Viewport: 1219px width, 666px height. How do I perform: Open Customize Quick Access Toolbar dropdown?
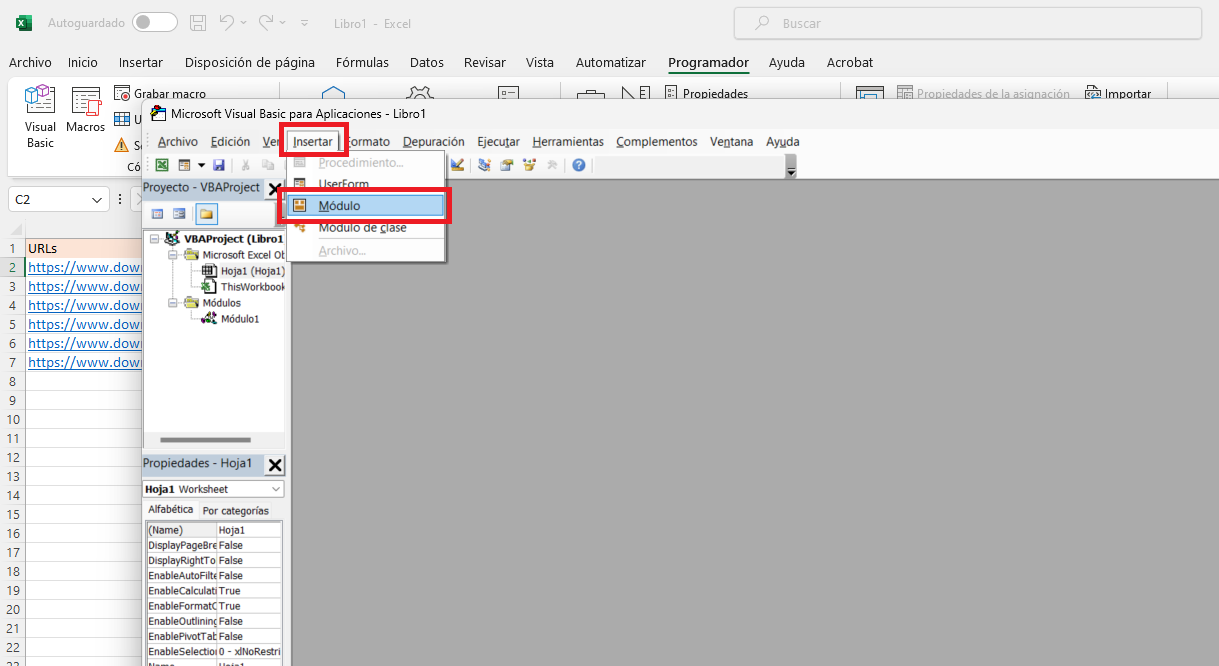click(x=305, y=23)
